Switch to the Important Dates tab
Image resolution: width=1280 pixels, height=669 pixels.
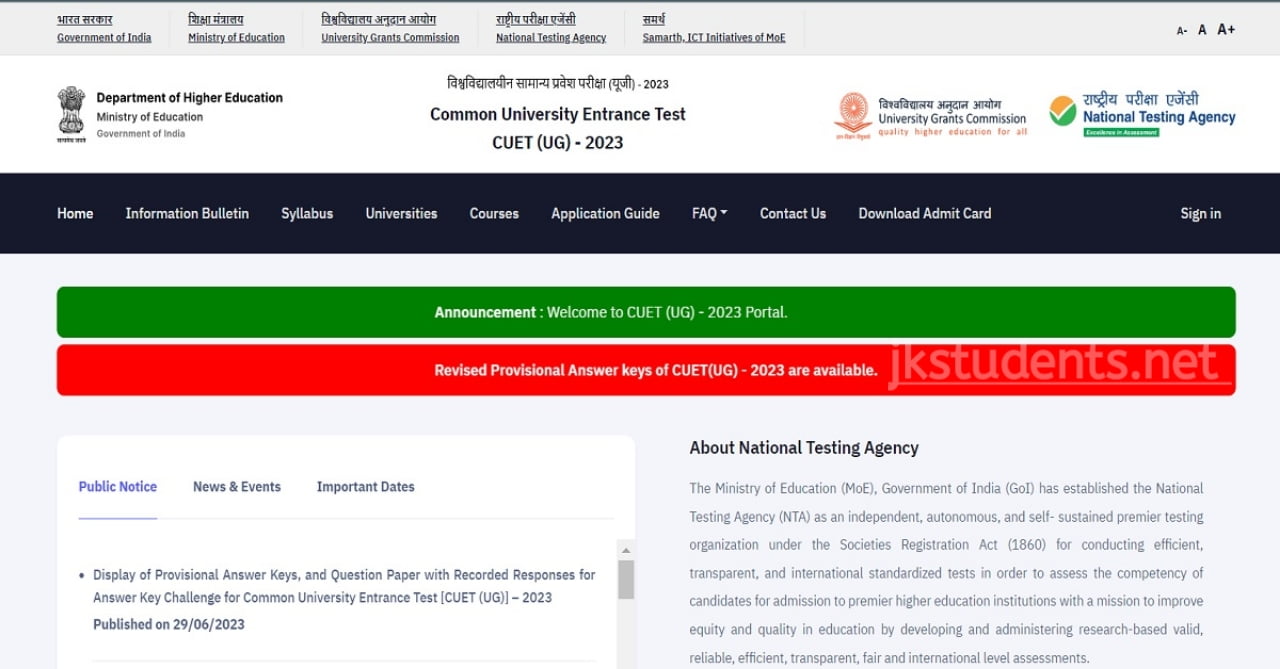pyautogui.click(x=365, y=487)
